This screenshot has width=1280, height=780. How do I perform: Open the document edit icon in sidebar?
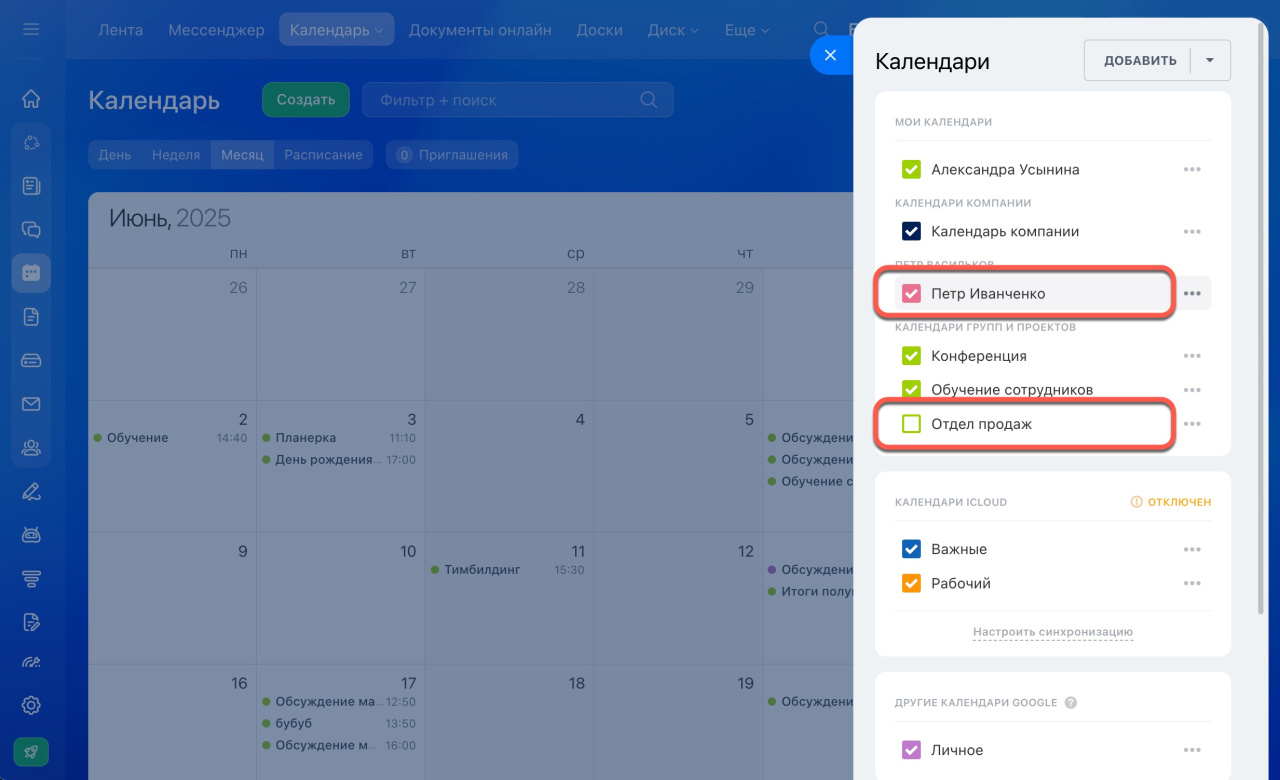pos(31,622)
